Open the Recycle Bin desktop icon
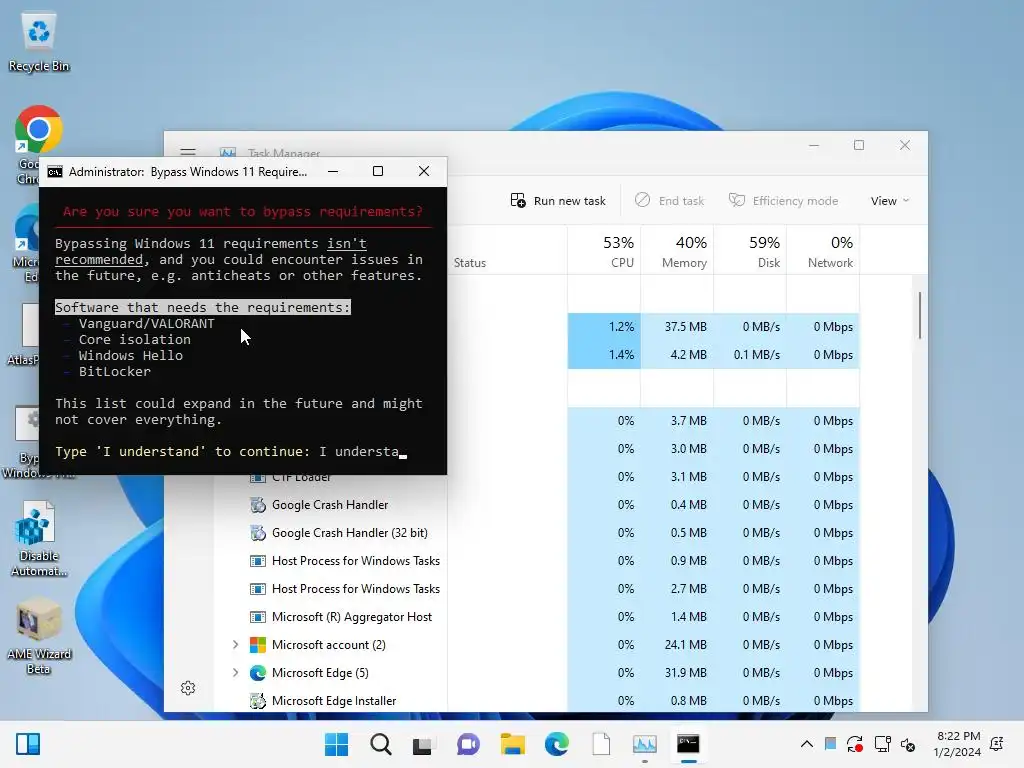1024x768 pixels. pos(39,42)
